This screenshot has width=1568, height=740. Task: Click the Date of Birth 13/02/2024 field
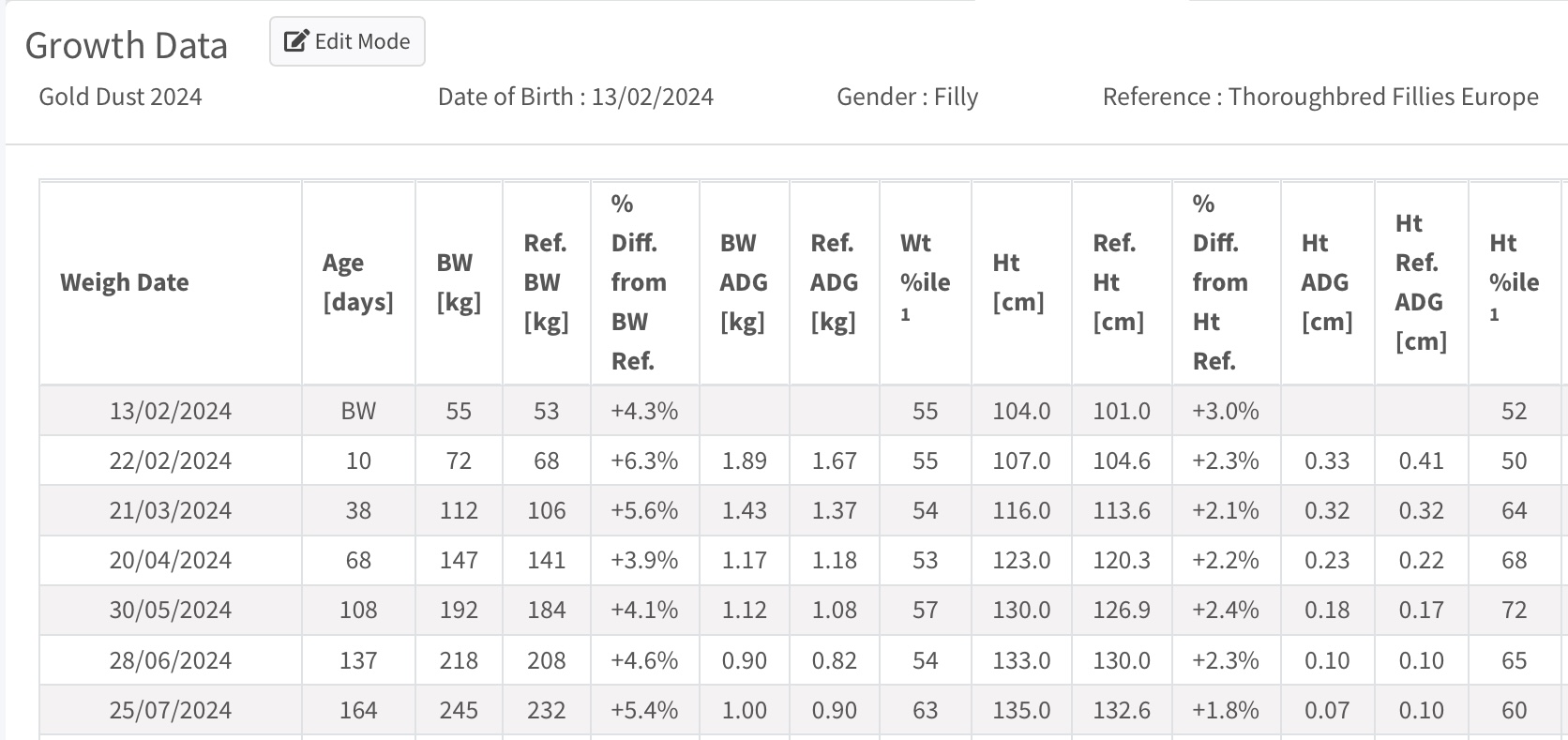576,96
